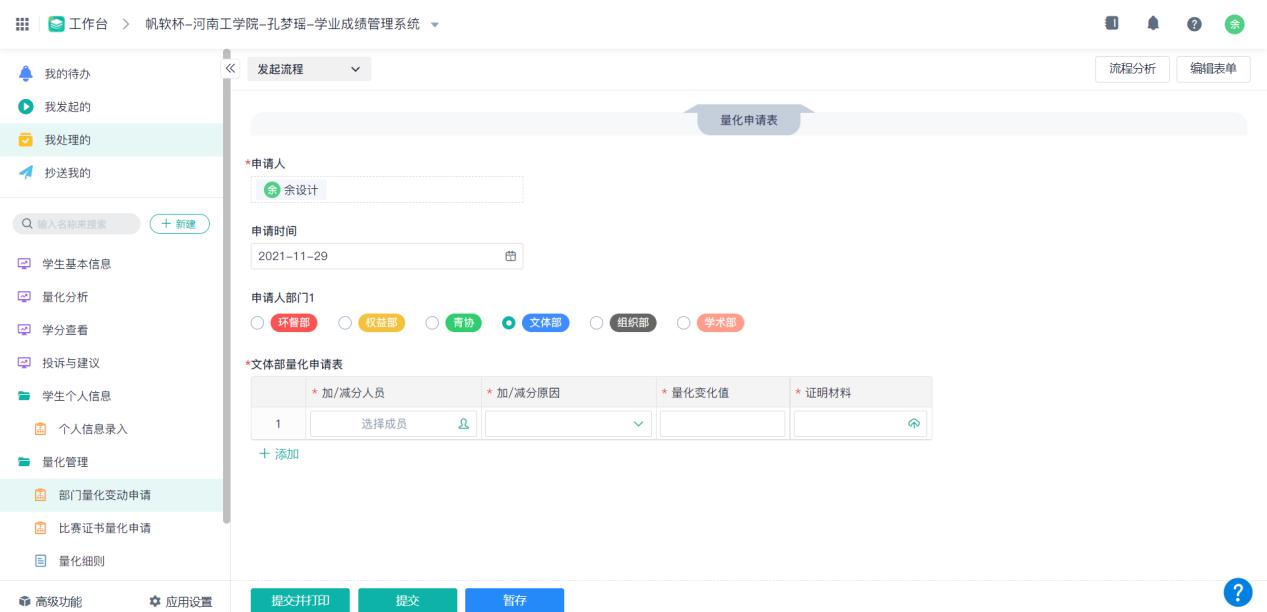Click the calendar icon in 申请时间 field

click(x=510, y=256)
